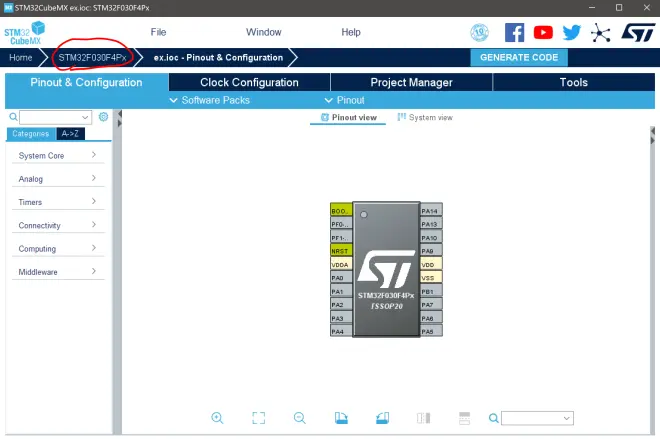Click the horizontal split view icon

464,418
